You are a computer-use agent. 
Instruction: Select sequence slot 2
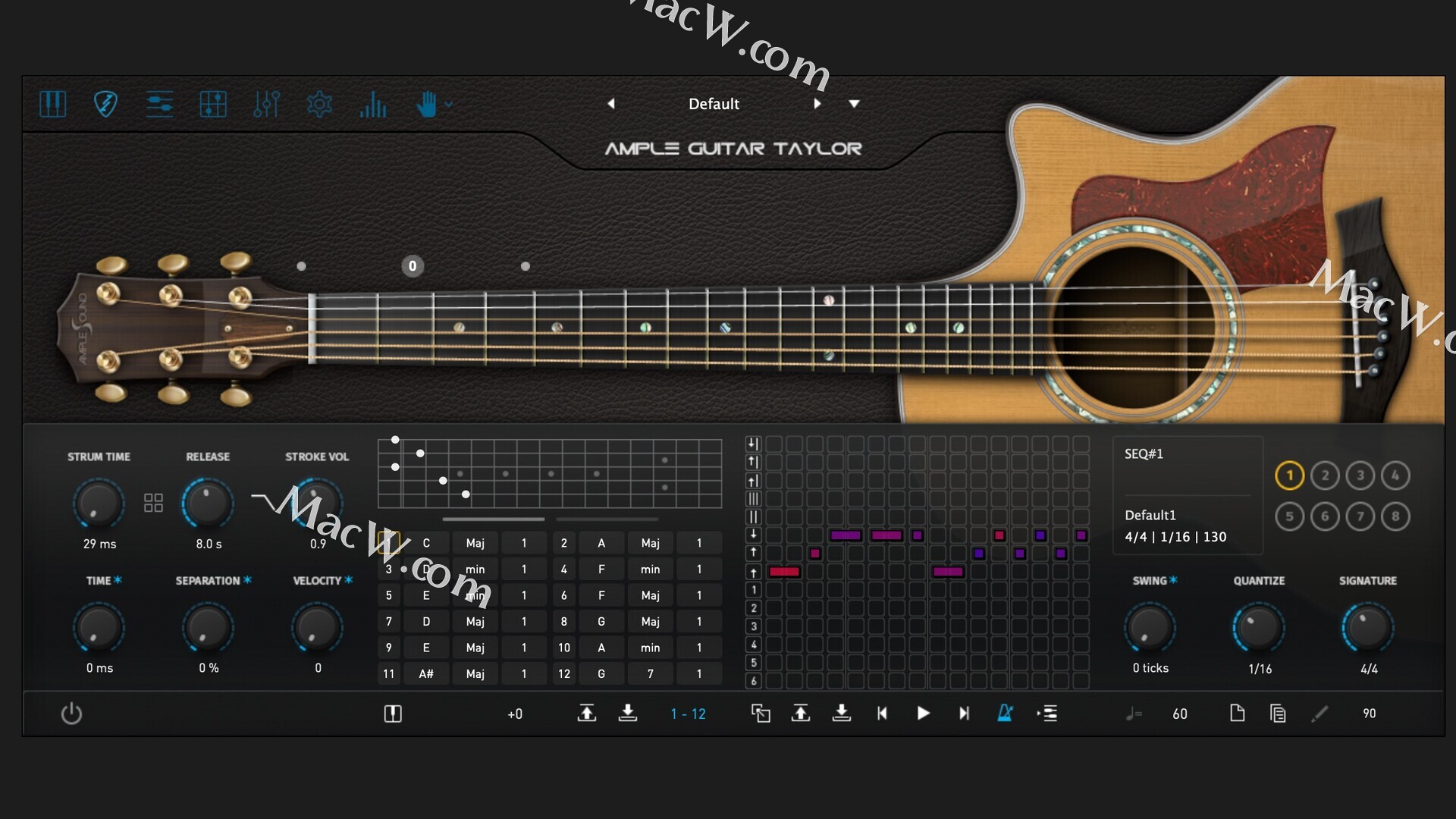coord(1325,475)
